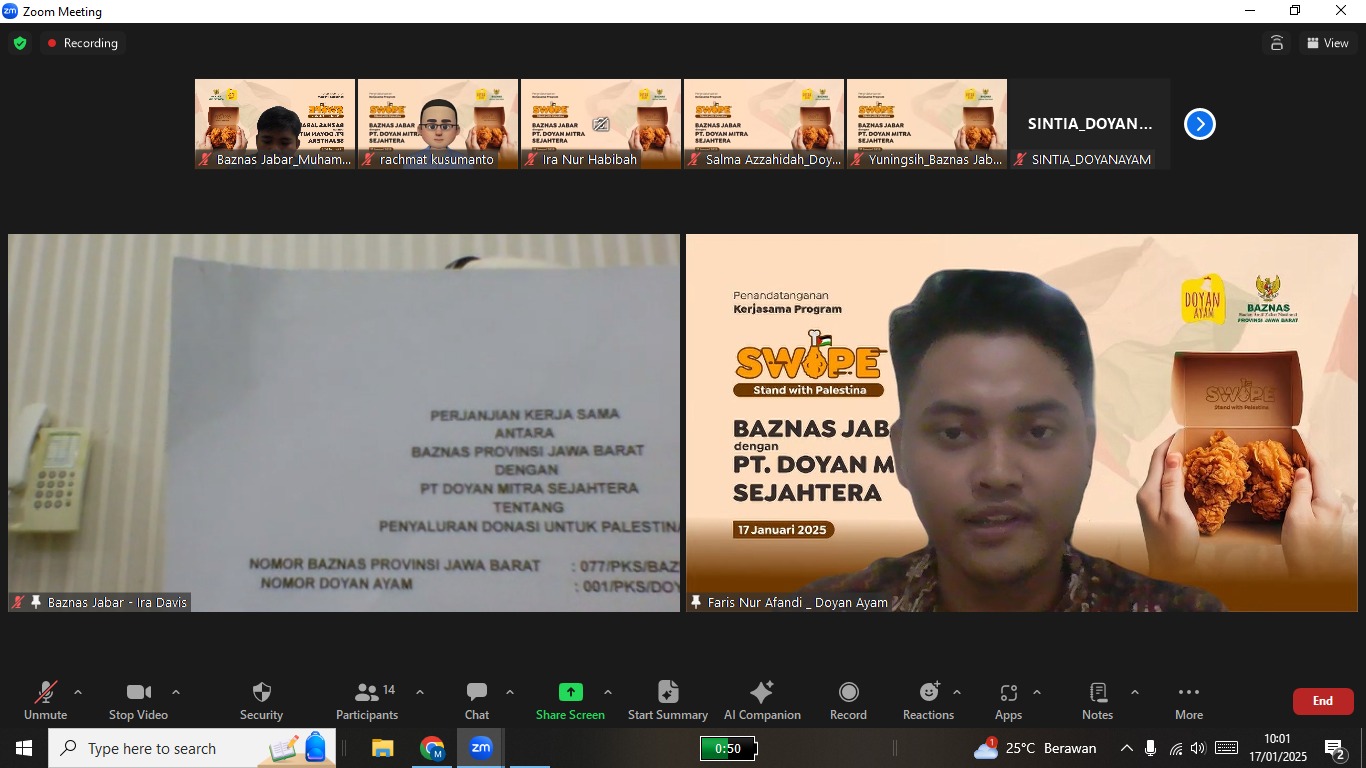Select Baznas Jabar_Muham... participant thumbnail

(275, 124)
